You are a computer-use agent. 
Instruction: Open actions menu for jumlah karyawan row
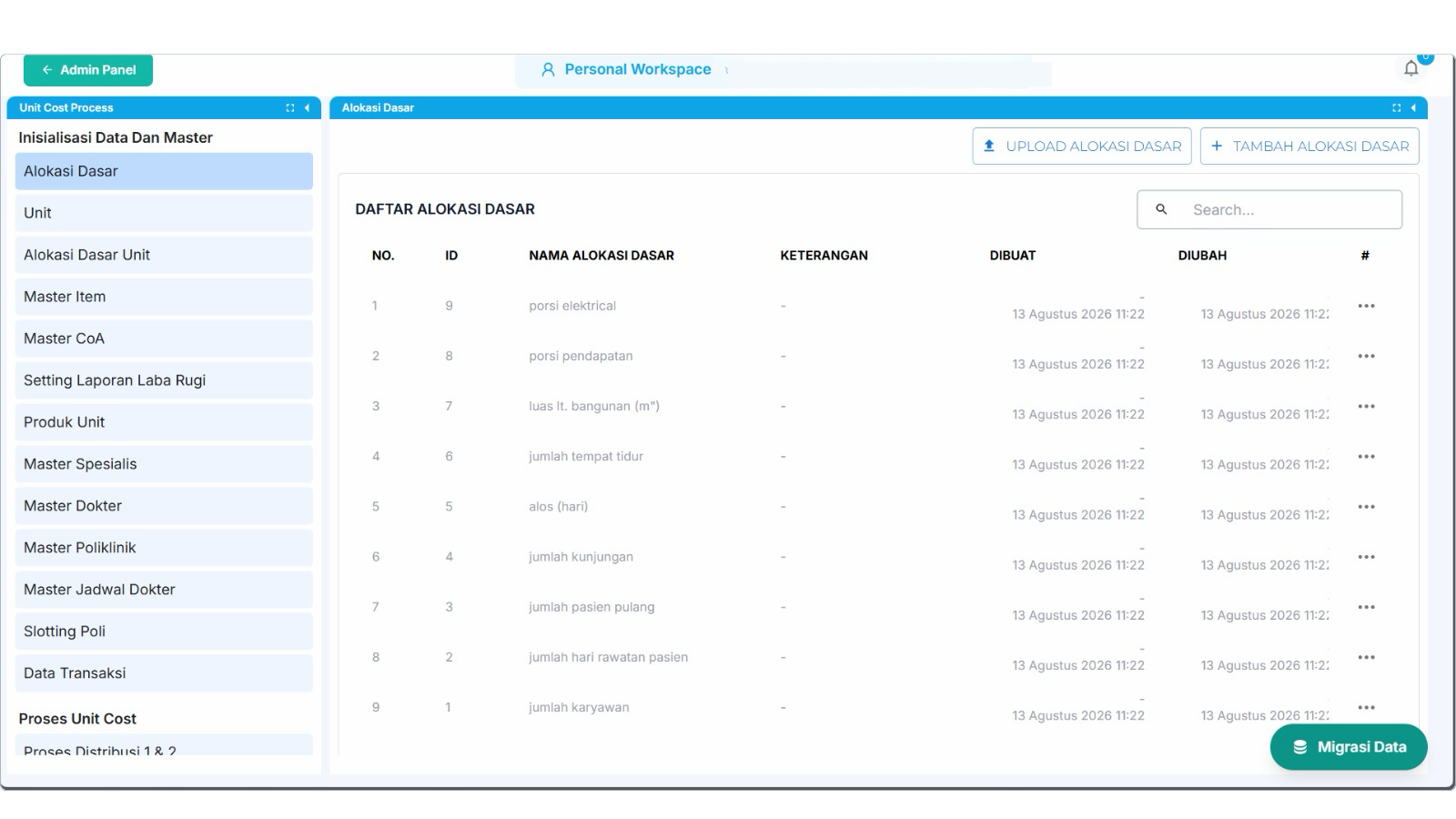(x=1366, y=706)
